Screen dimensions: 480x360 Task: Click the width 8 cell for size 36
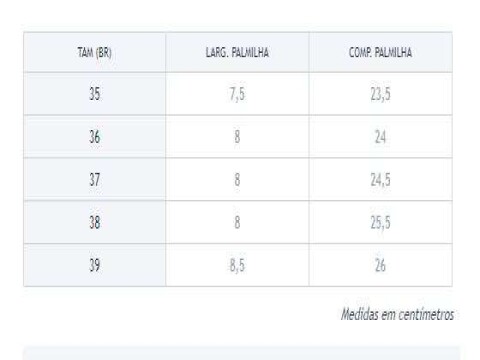pyautogui.click(x=237, y=137)
